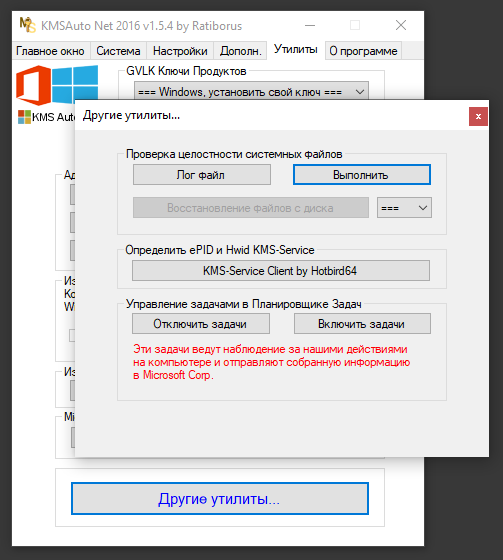Select the Дополн. tab
The height and width of the screenshot is (560, 503).
coord(240,51)
